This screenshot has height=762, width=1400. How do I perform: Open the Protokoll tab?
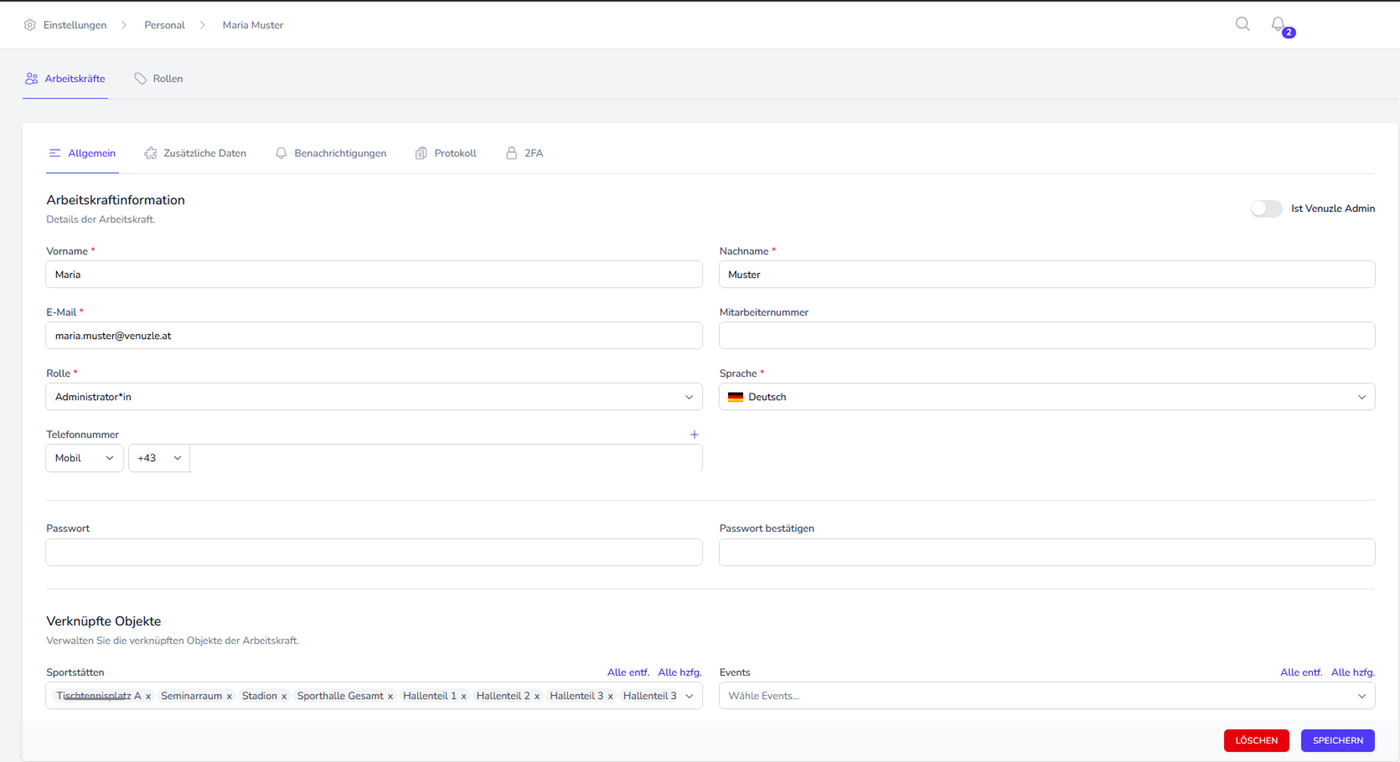pos(445,153)
